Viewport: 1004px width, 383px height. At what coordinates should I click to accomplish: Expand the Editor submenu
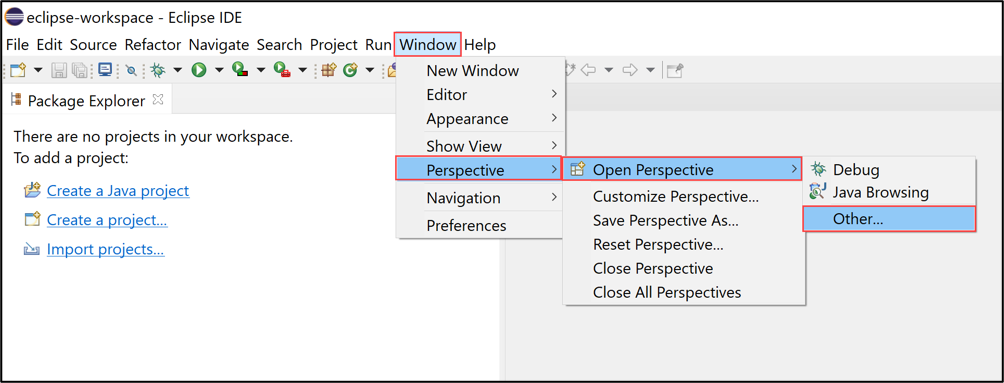click(x=479, y=95)
